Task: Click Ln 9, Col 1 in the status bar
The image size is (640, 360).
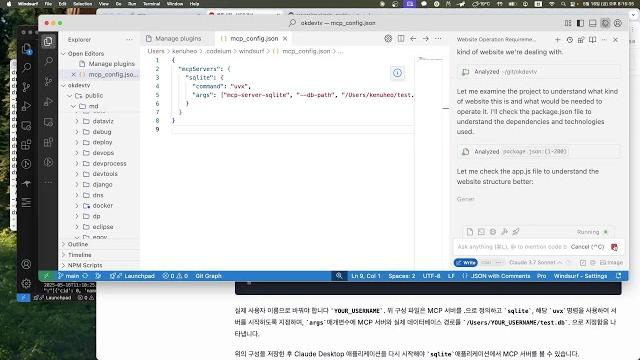Action: point(366,276)
